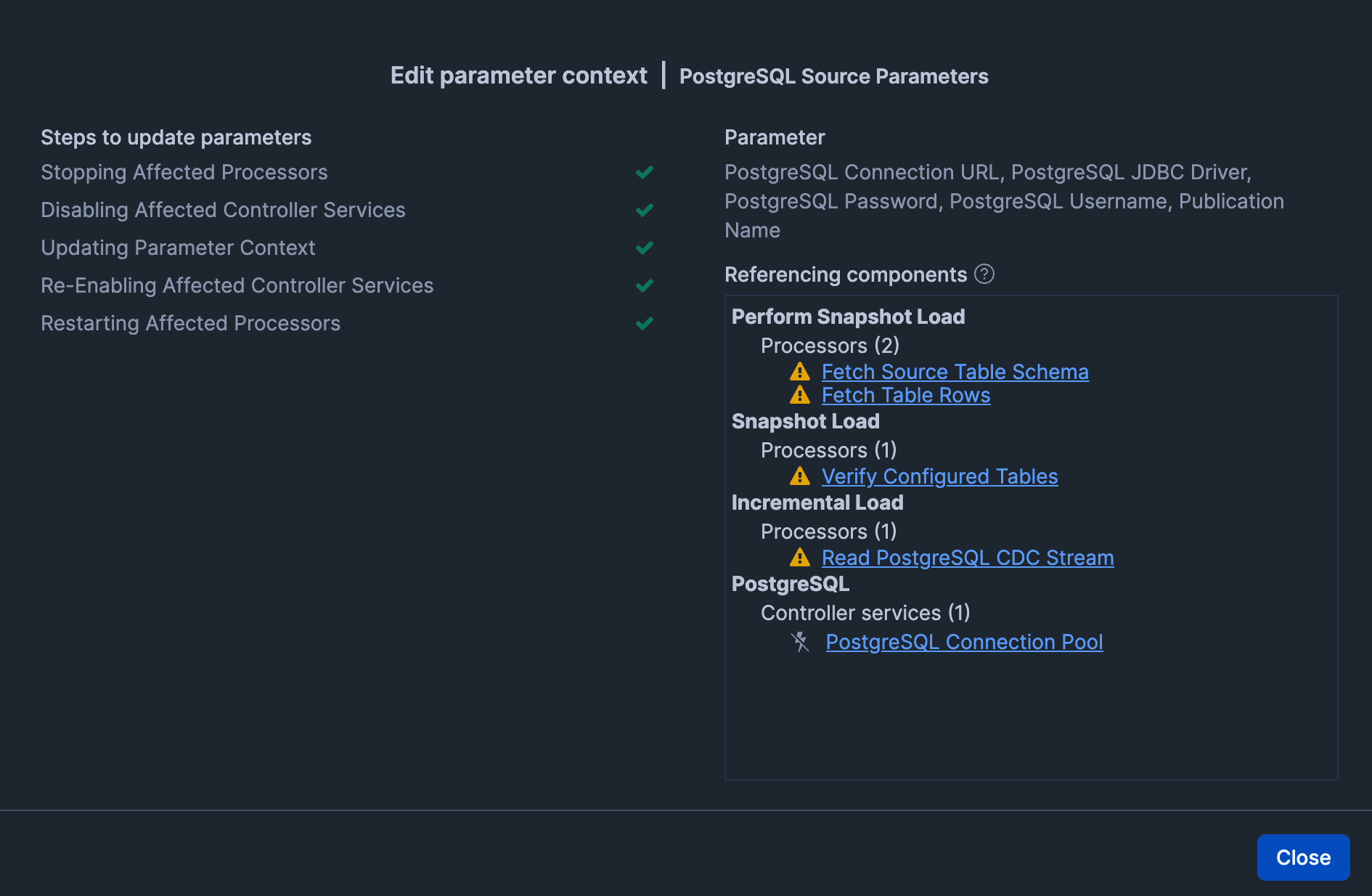Click warning icon beside Fetch Table Rows

[x=799, y=395]
